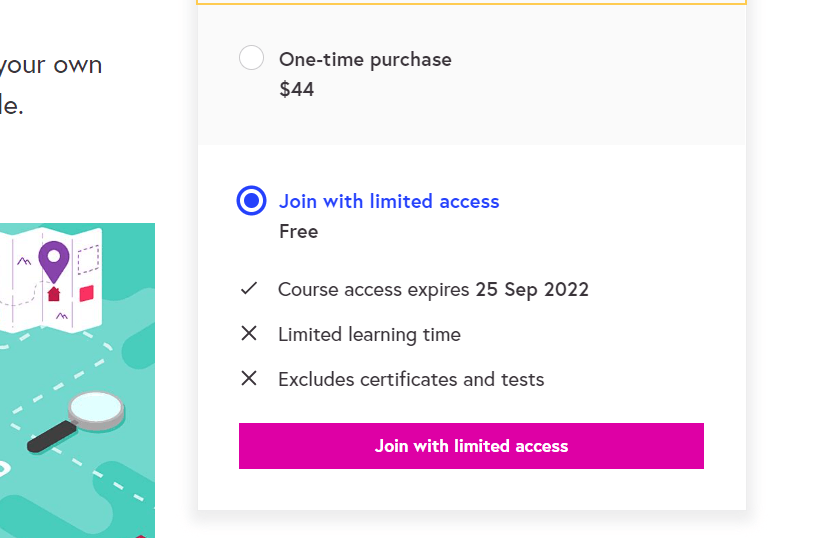This screenshot has width=832, height=538.
Task: Click the 25 Sep 2022 expiry date
Action: 532,290
